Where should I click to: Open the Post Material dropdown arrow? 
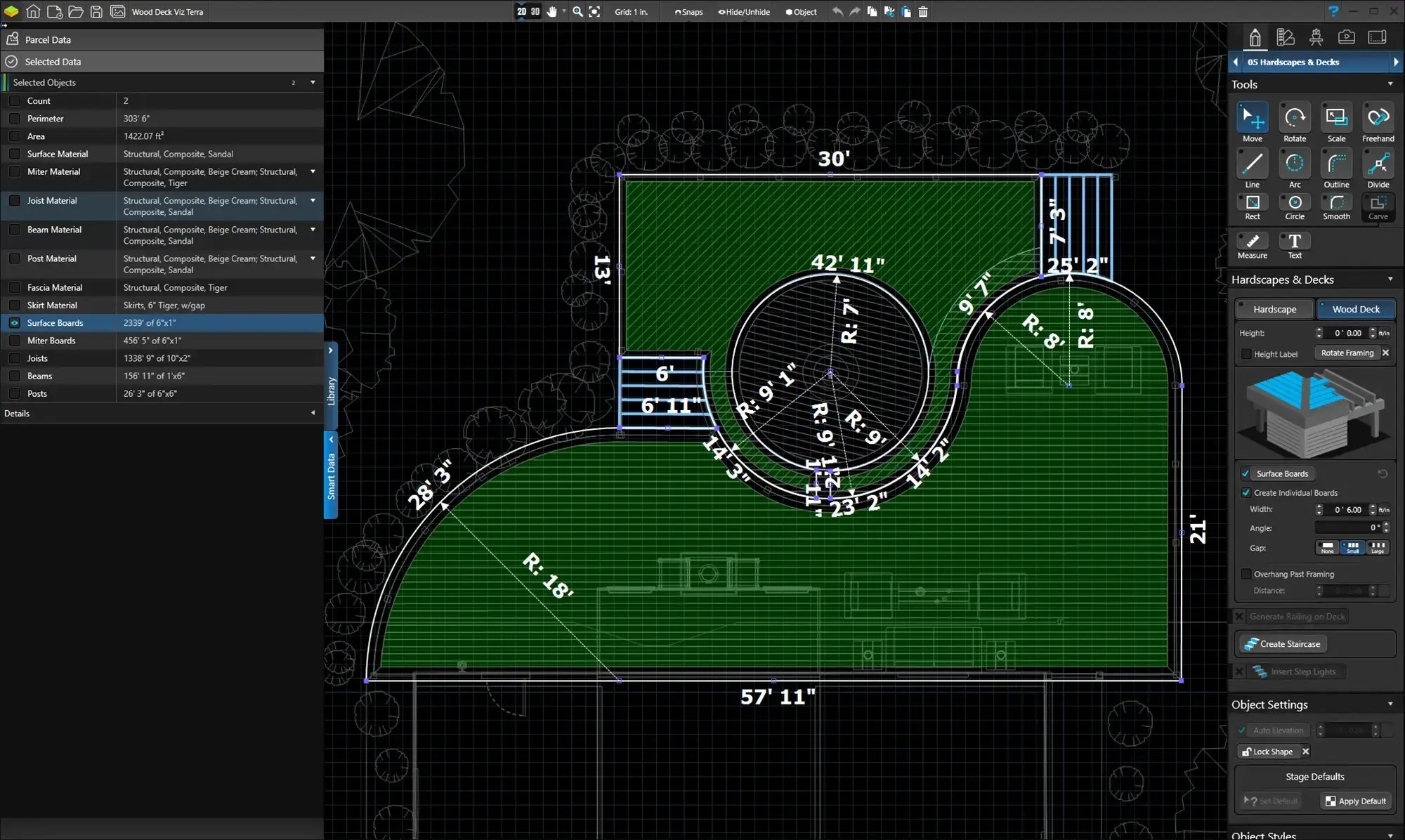tap(313, 258)
